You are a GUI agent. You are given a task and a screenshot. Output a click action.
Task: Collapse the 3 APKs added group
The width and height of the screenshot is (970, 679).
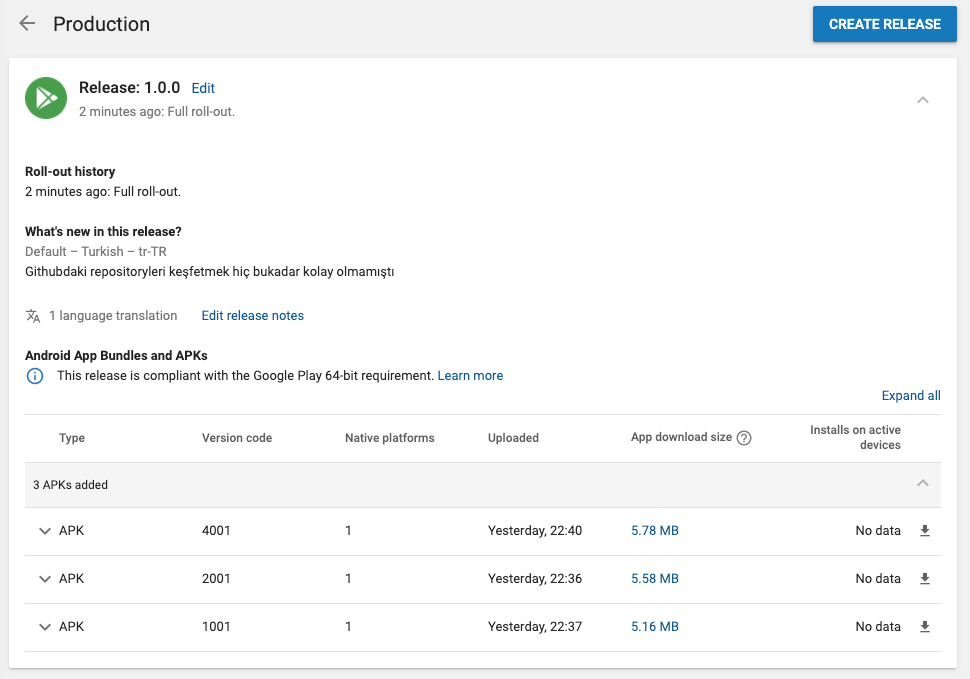tap(923, 484)
